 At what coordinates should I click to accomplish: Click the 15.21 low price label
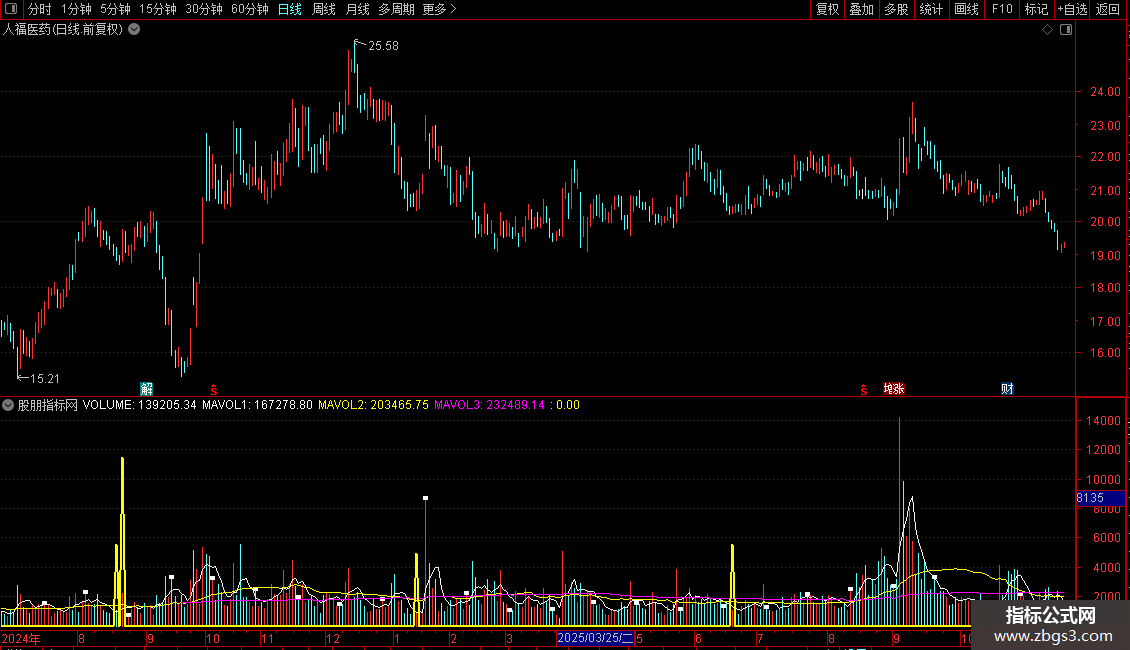45,378
